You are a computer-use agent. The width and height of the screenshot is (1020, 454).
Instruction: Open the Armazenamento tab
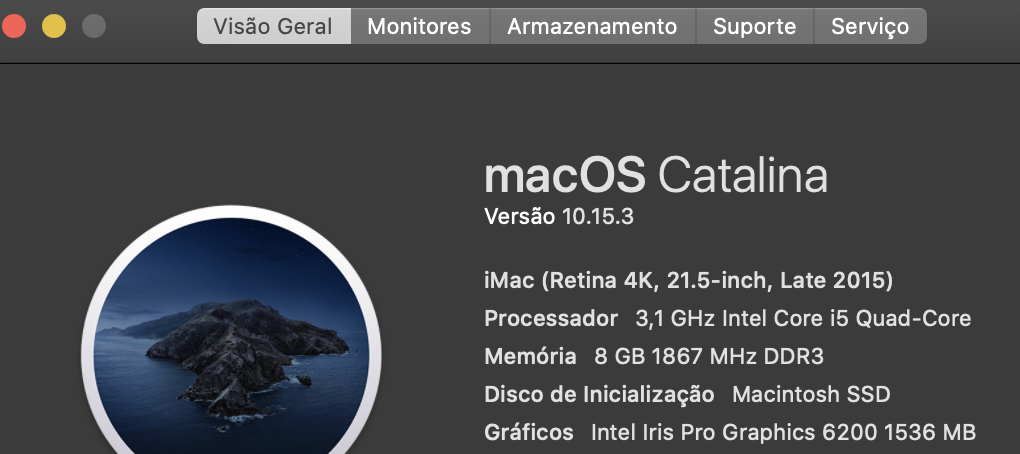593,26
